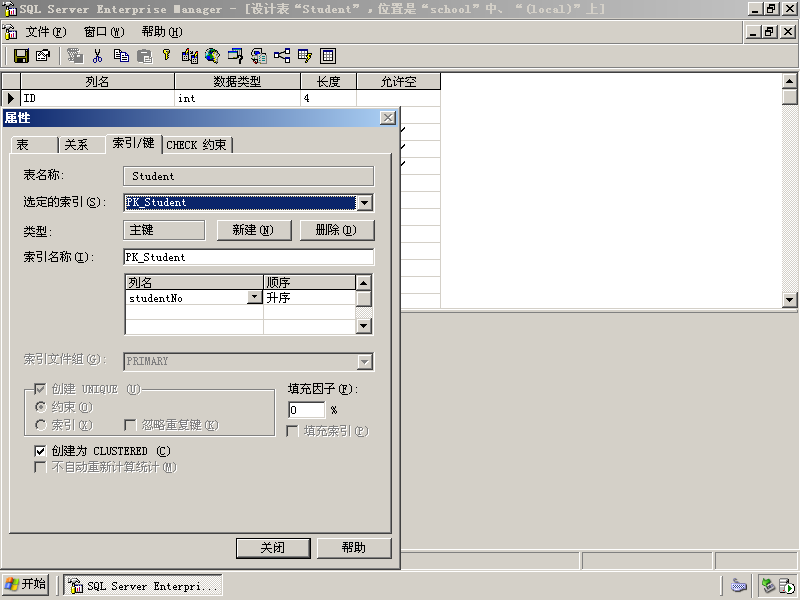Click the row selector arrow for the ID row
Viewport: 800px width, 600px height.
tap(11, 98)
